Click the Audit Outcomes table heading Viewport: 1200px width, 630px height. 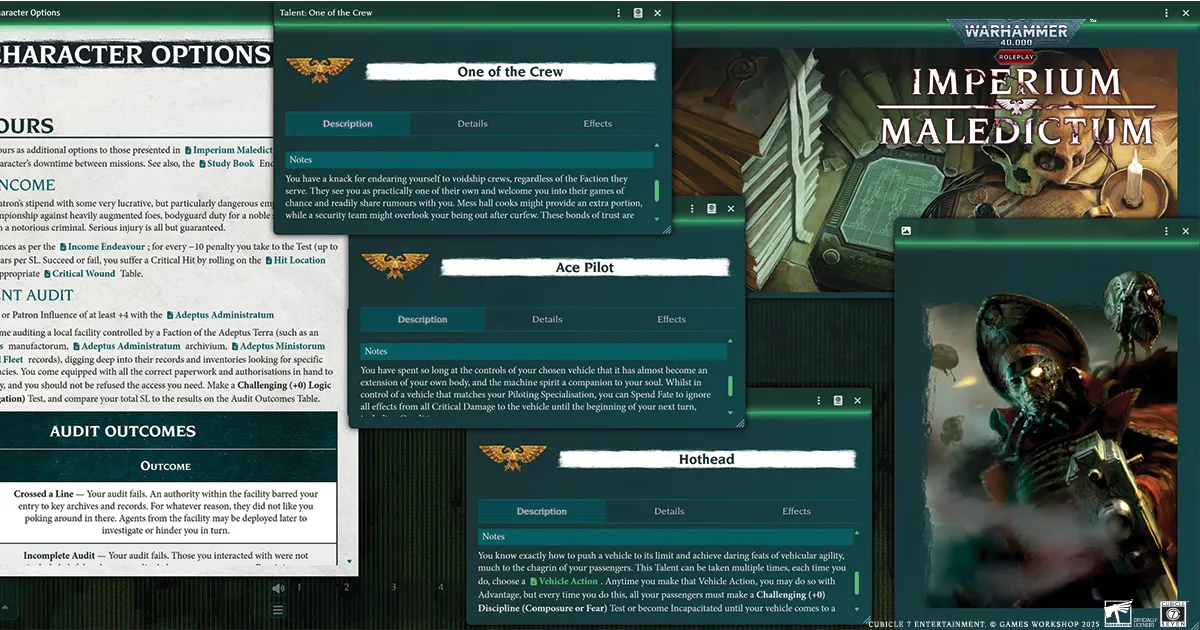coord(123,432)
